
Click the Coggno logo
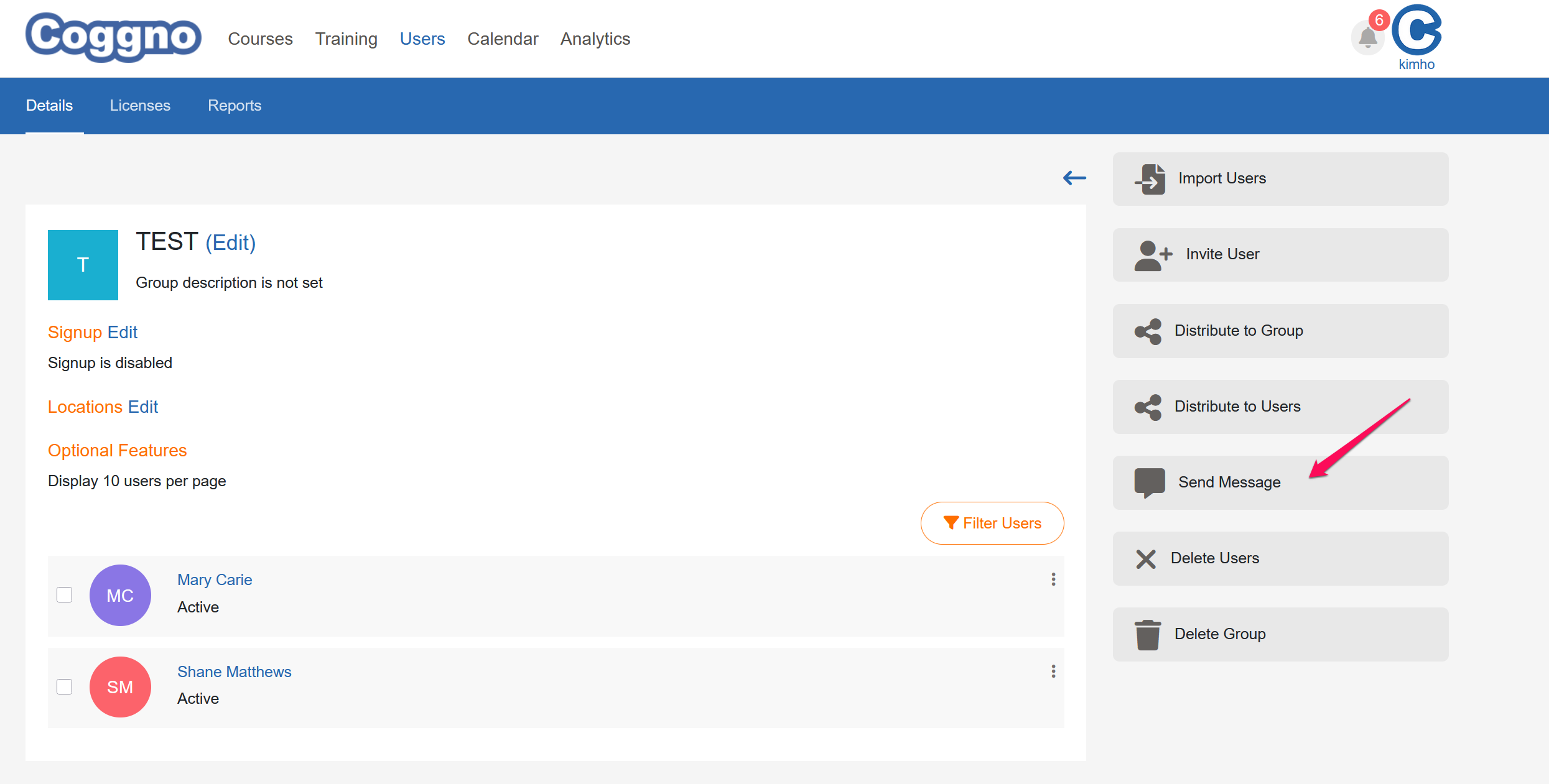tap(113, 37)
